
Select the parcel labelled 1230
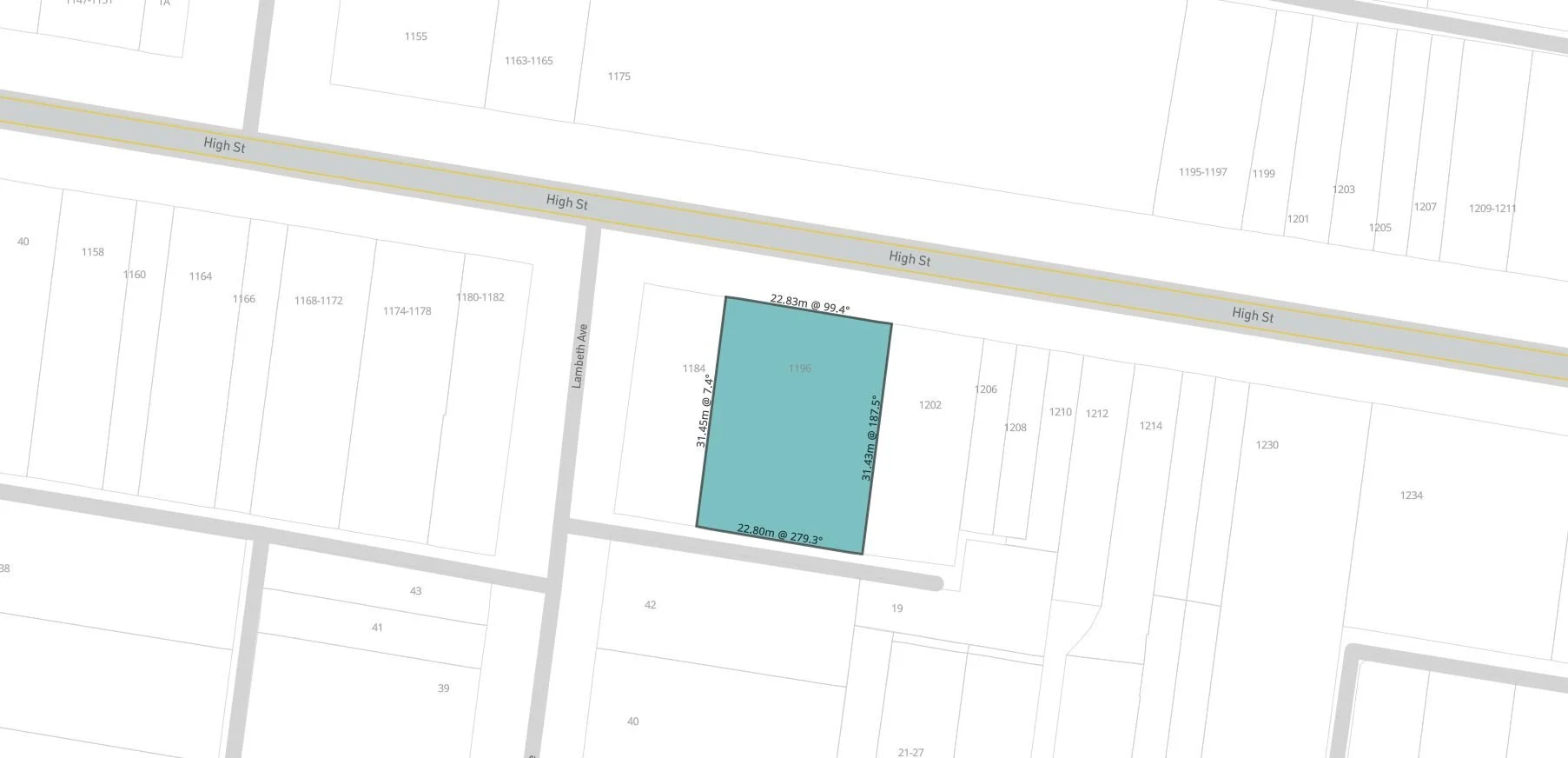tap(1267, 445)
